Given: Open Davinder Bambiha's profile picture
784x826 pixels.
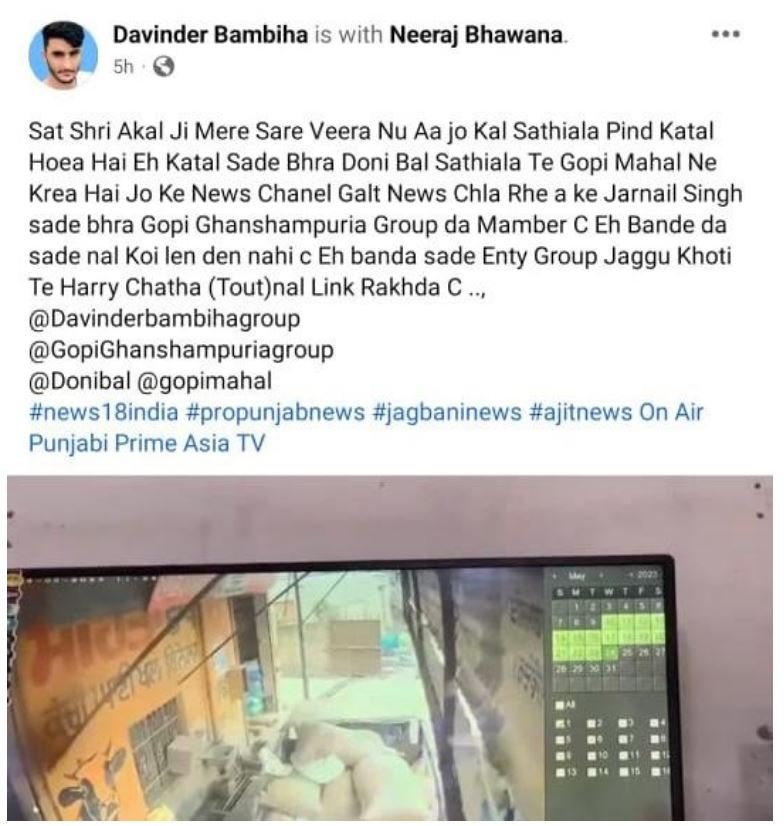Looking at the screenshot, I should [63, 56].
